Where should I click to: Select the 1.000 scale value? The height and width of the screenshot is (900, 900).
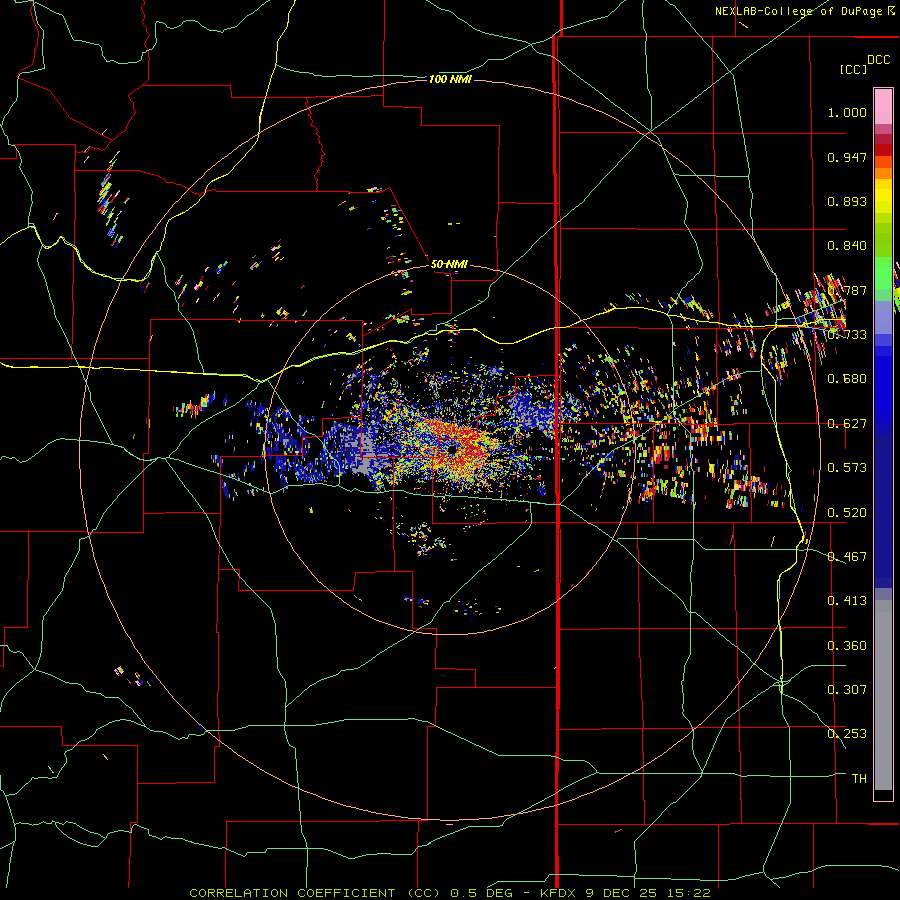click(x=847, y=112)
